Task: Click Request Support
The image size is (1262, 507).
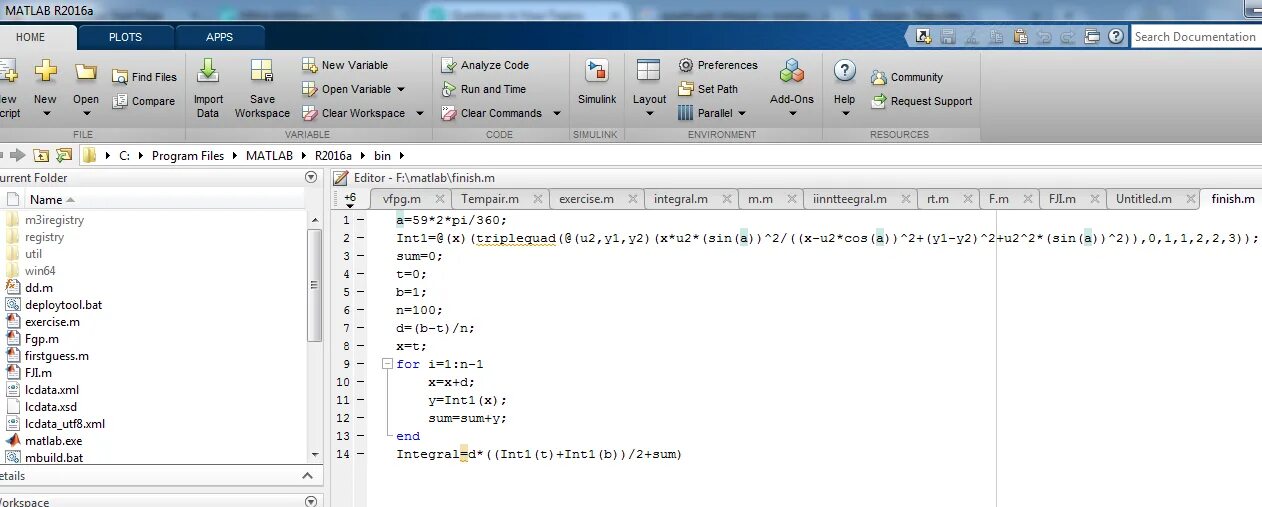Action: pos(922,101)
